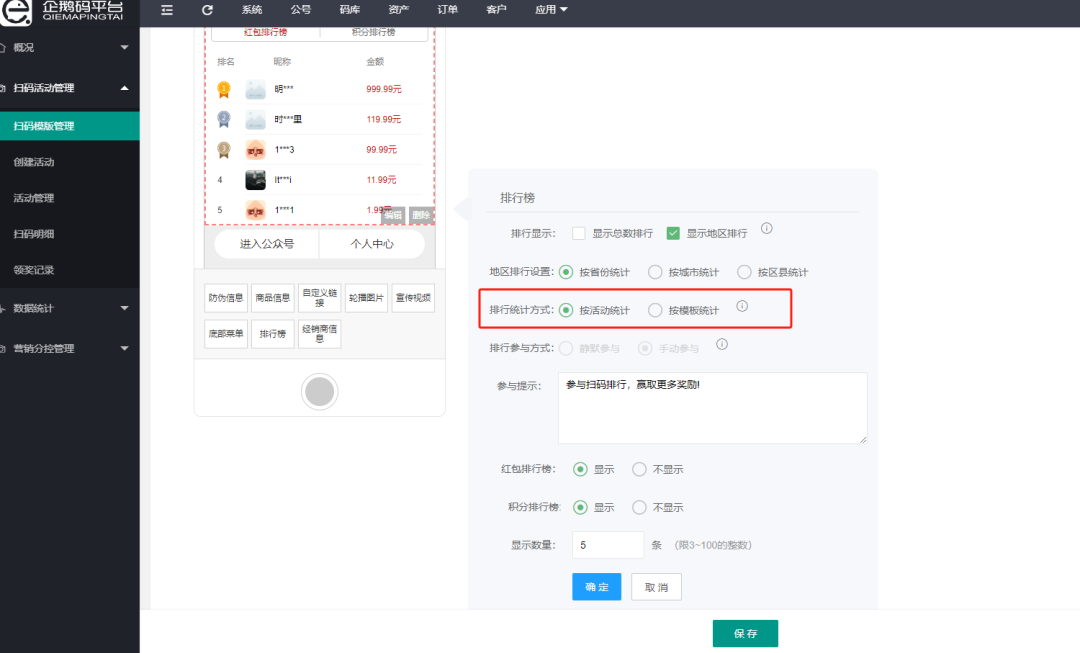
Task: Click the refresh icon in top bar
Action: pos(207,10)
